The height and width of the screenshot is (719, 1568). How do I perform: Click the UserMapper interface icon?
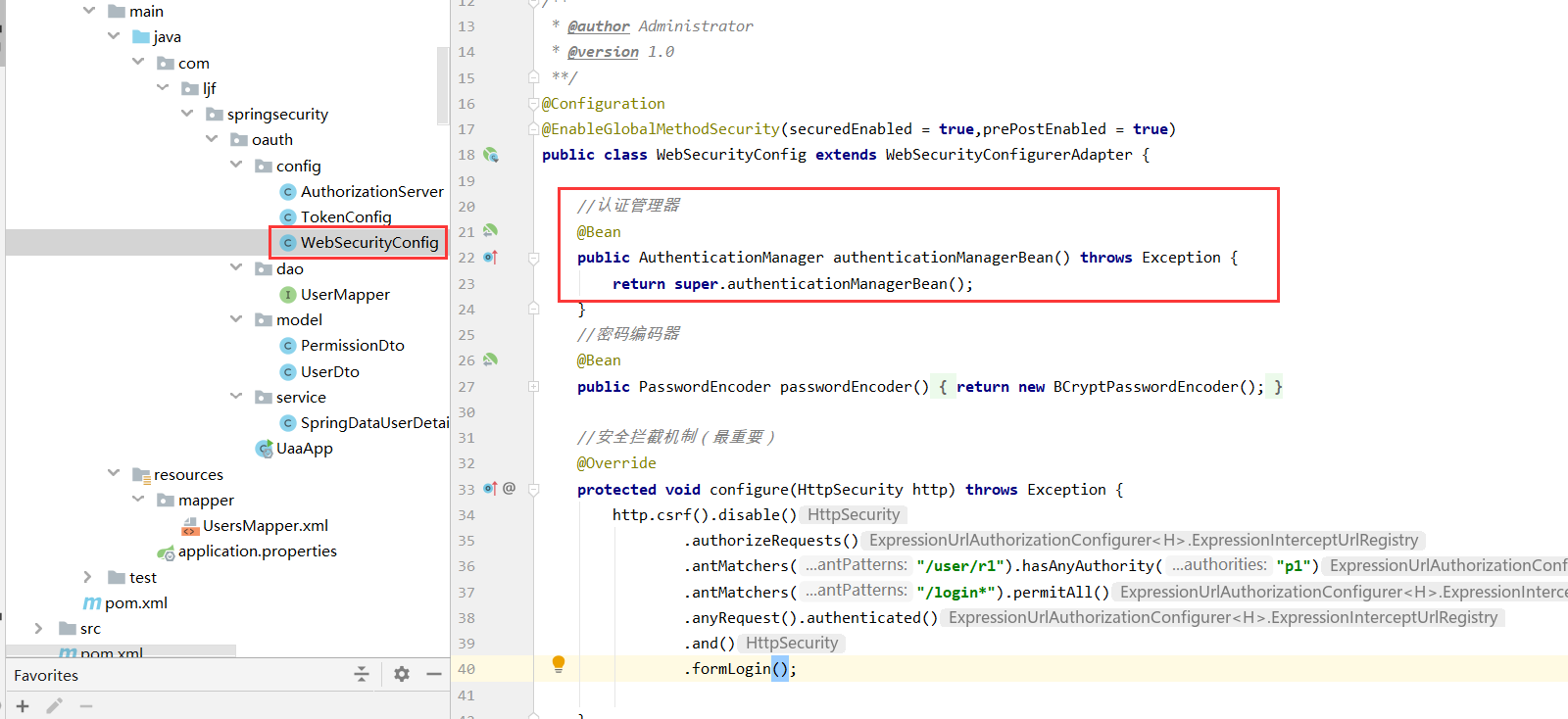tap(288, 295)
